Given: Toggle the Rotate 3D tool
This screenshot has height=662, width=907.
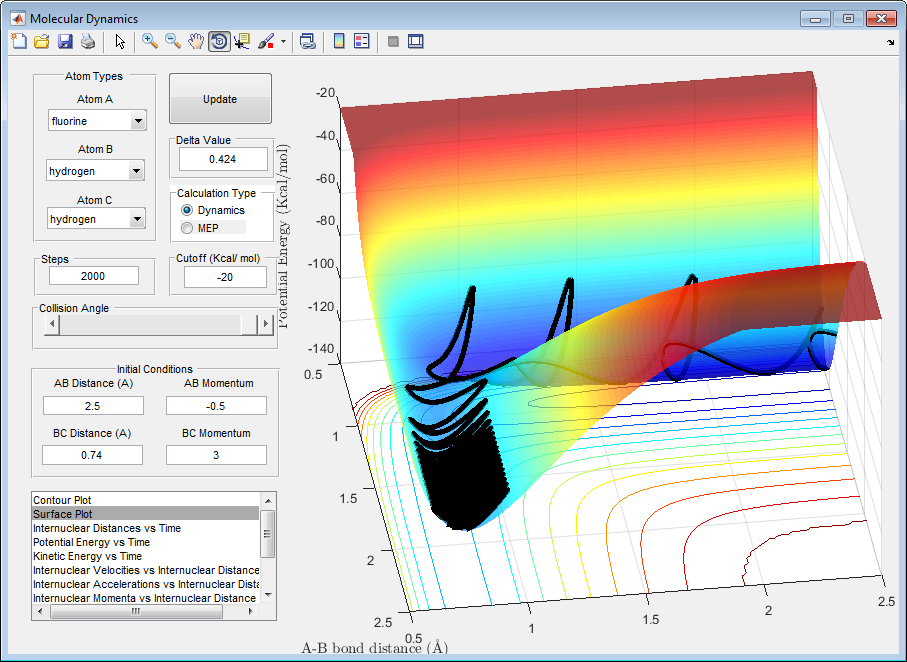Looking at the screenshot, I should (x=219, y=42).
